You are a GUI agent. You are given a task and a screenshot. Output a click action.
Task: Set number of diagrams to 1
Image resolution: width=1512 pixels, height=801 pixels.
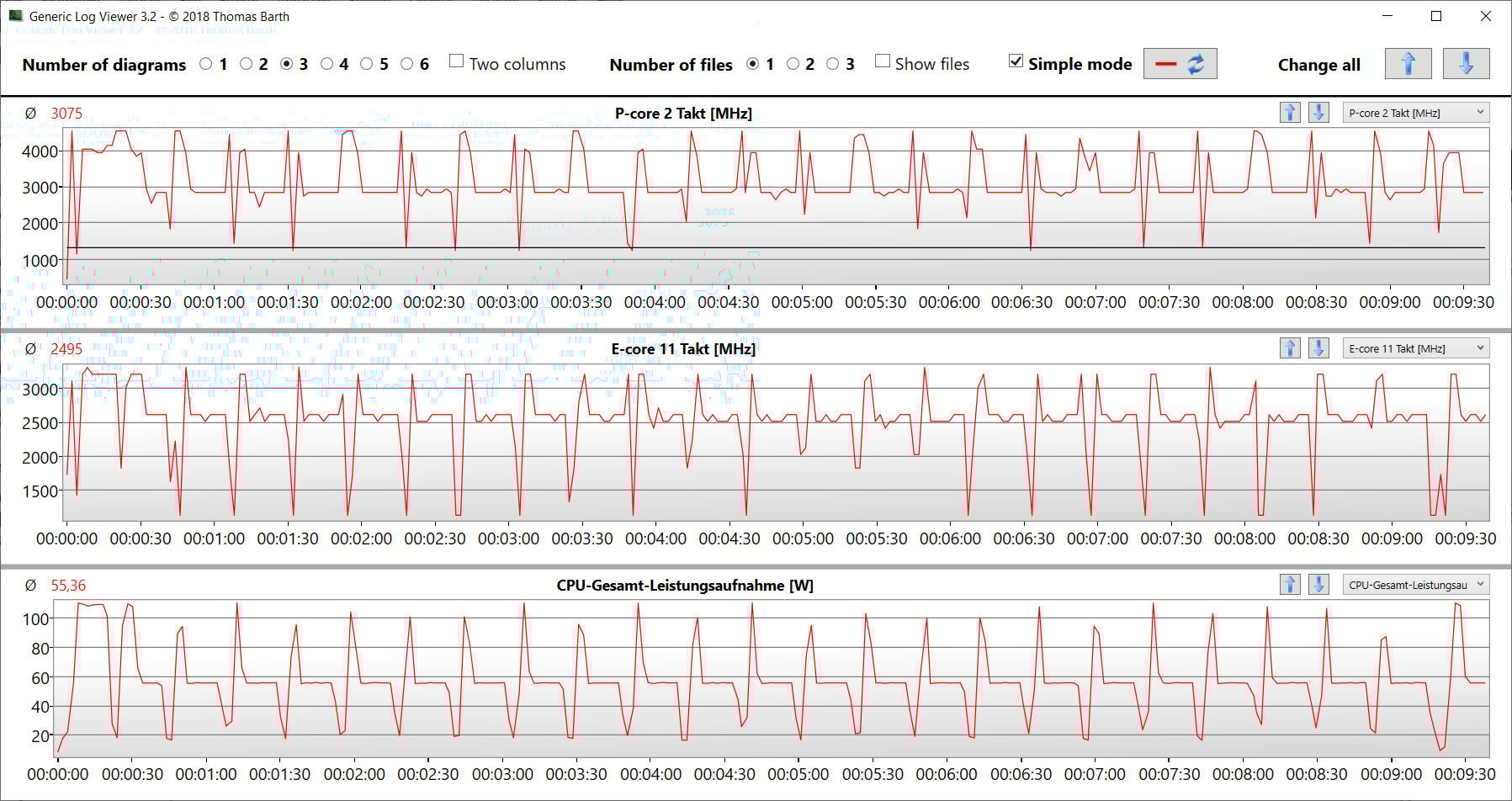[206, 64]
